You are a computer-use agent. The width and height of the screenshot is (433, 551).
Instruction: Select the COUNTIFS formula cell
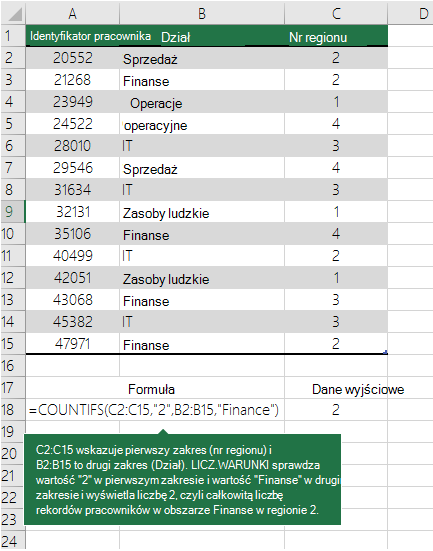pyautogui.click(x=155, y=410)
